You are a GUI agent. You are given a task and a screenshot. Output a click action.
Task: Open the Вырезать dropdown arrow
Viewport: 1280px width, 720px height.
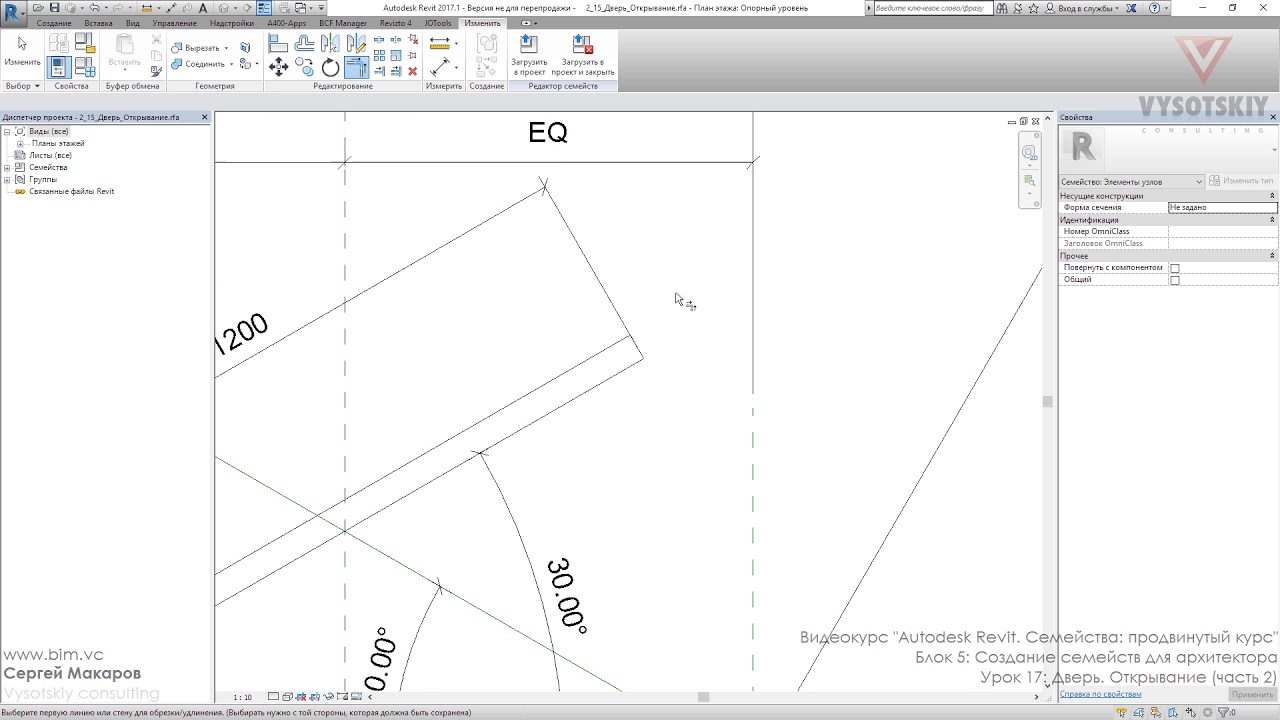coord(226,48)
